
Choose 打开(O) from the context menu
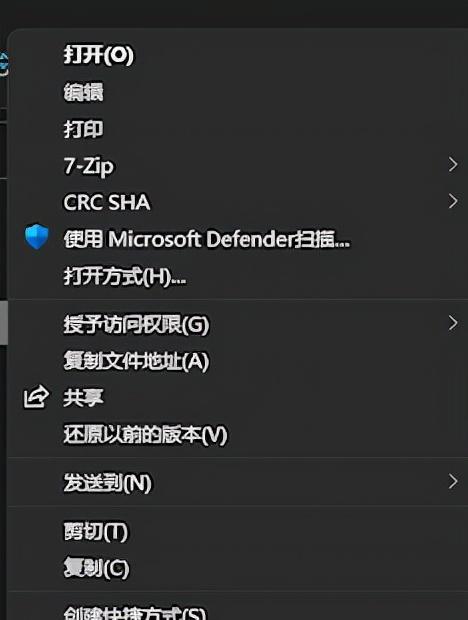[98, 55]
